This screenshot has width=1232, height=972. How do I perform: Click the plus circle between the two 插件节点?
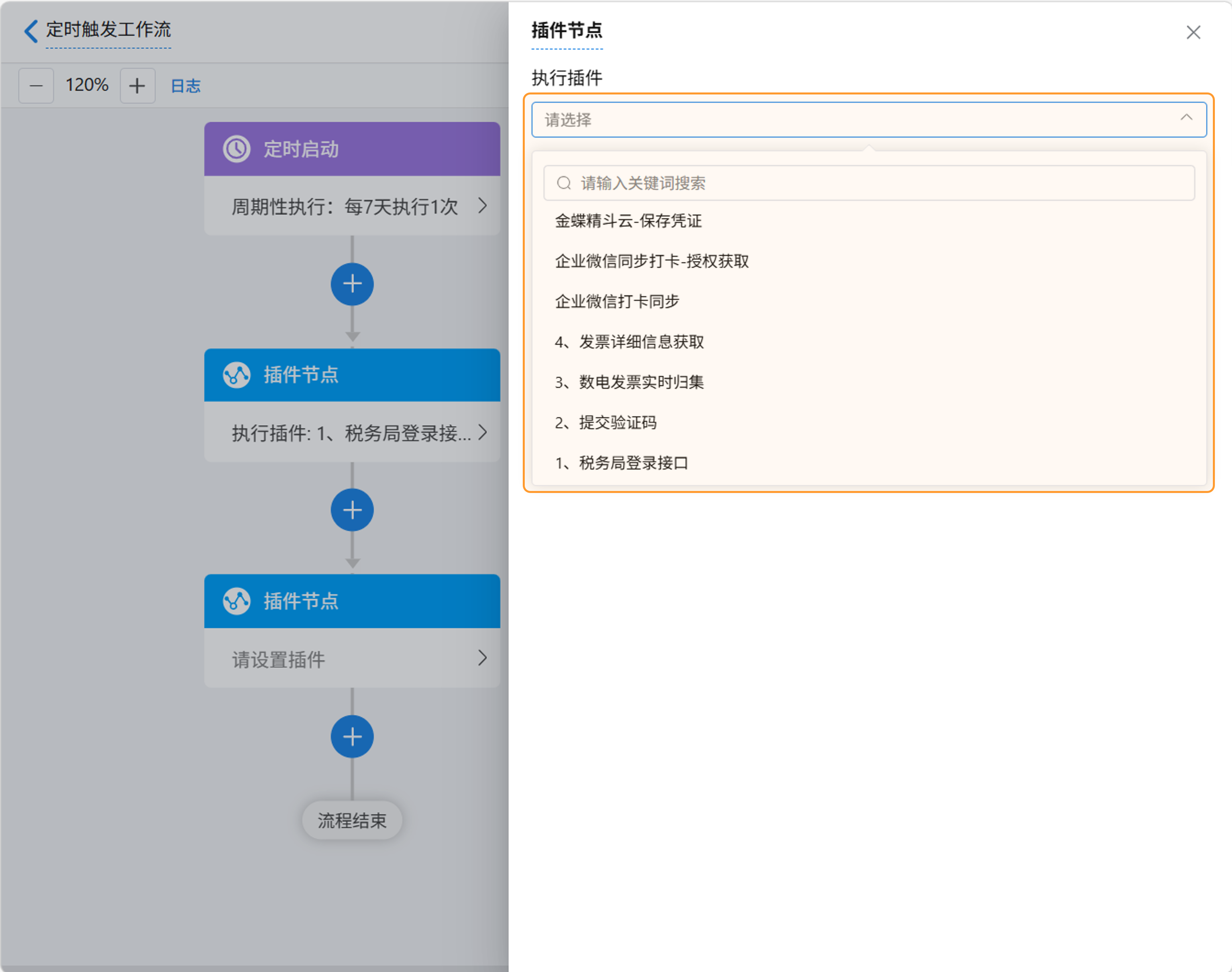pos(352,510)
